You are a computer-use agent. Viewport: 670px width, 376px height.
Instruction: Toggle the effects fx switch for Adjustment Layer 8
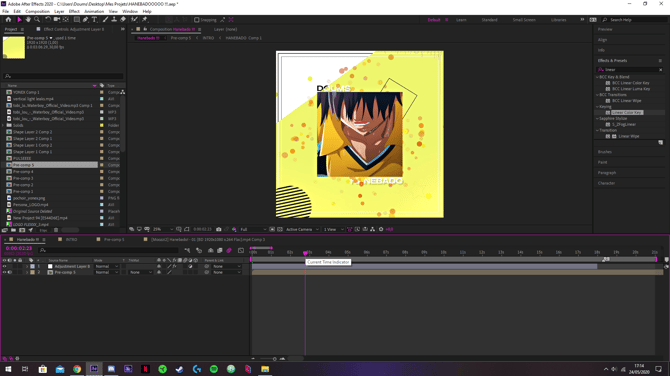[174, 266]
